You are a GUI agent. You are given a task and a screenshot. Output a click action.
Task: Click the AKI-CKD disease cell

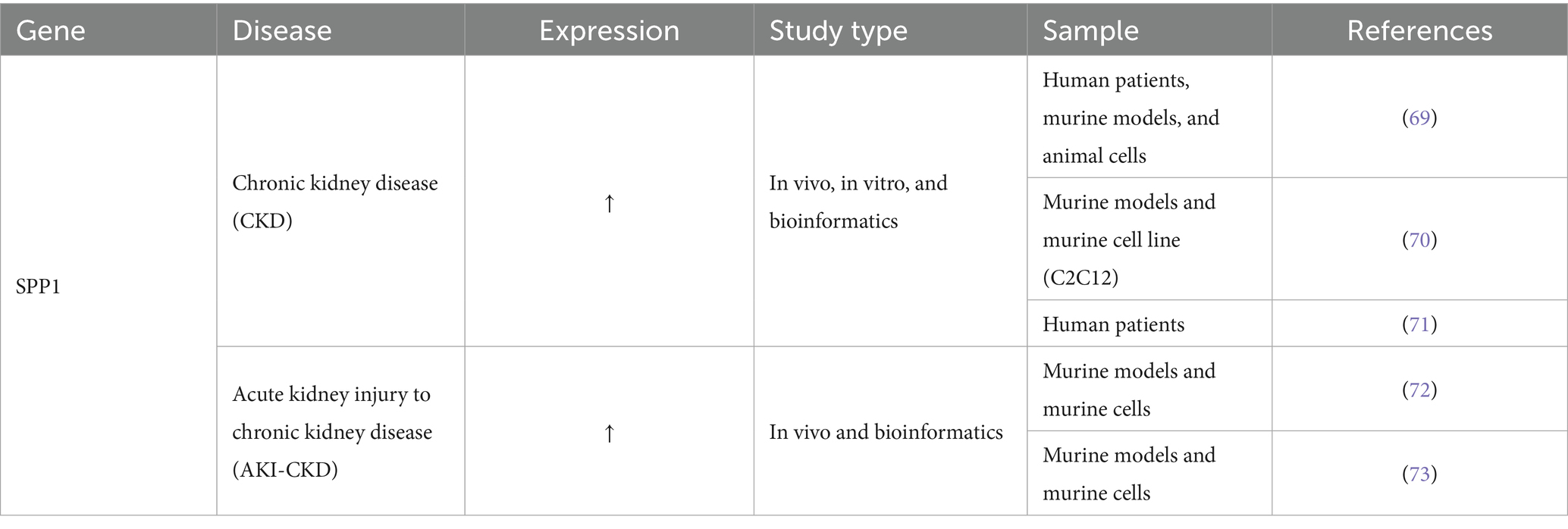point(332,432)
